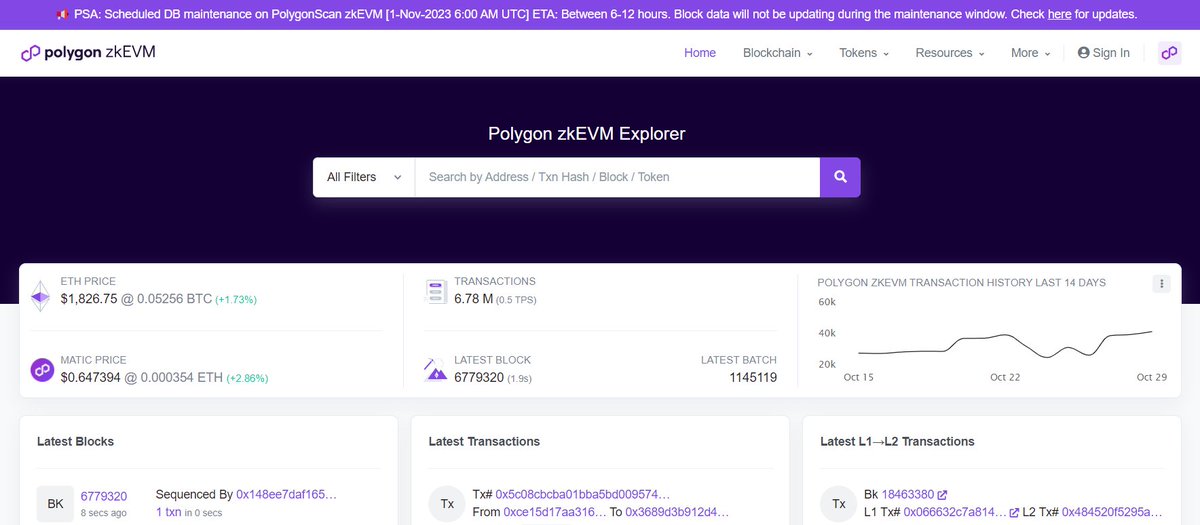Click the search by address input field
The height and width of the screenshot is (525, 1200).
617,177
